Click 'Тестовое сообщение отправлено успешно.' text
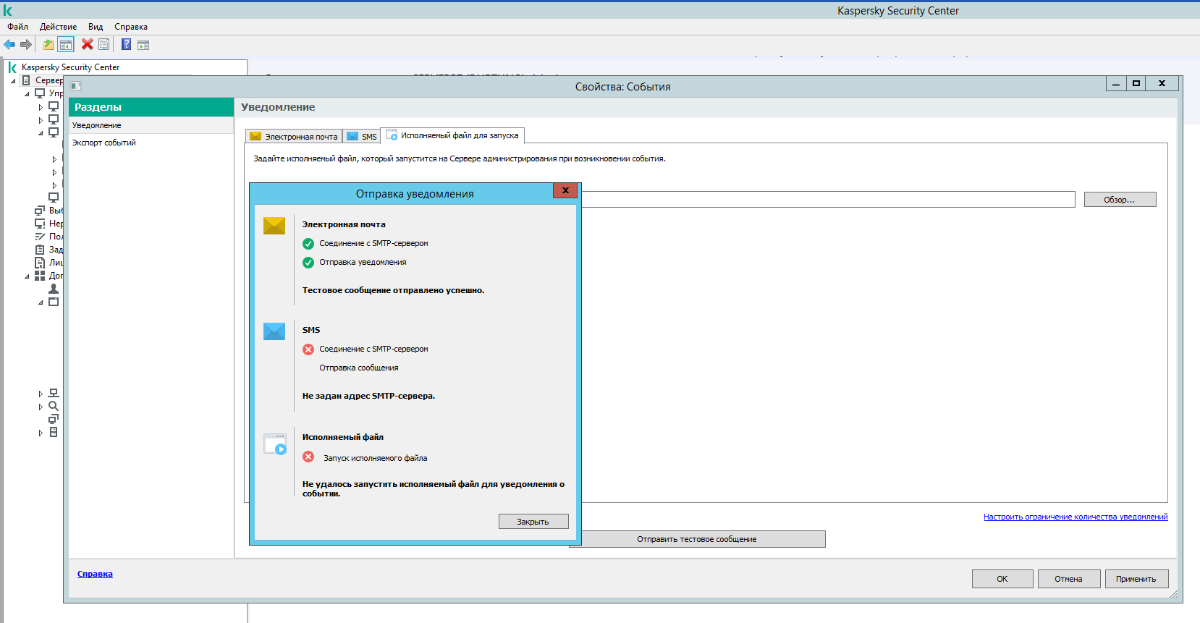 pos(393,290)
